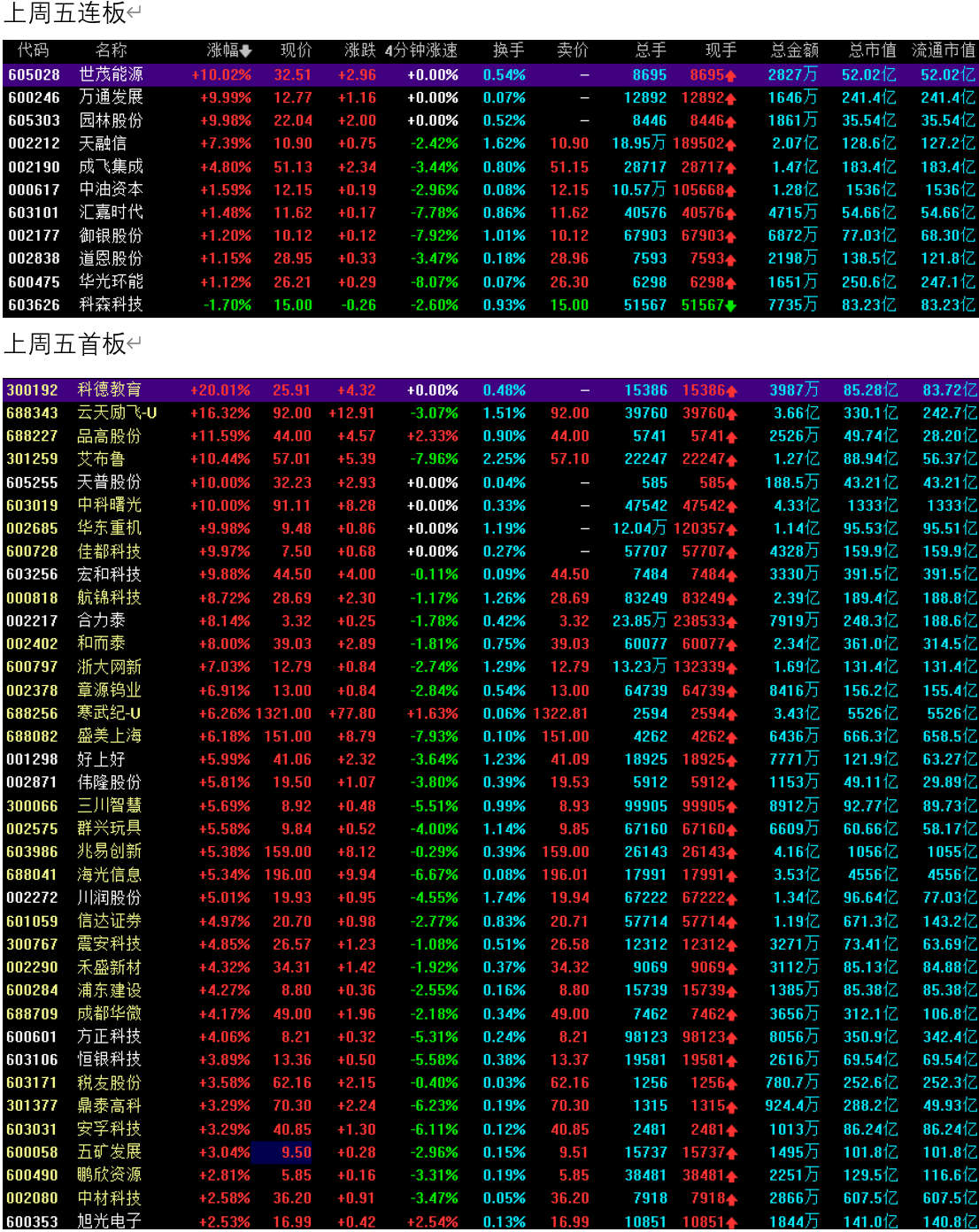Image resolution: width=979 pixels, height=1232 pixels.
Task: Select the highlighted 世茂能源 stock row
Action: click(x=490, y=75)
